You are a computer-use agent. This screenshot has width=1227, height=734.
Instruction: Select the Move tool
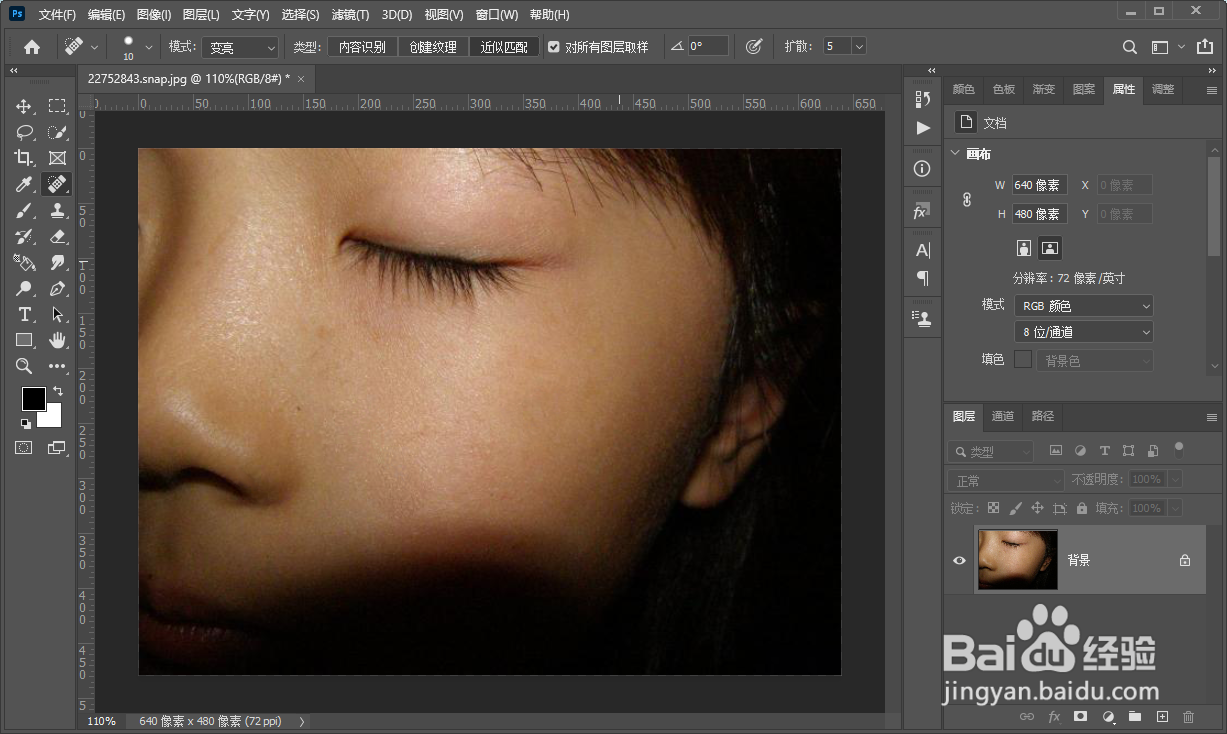pos(24,106)
